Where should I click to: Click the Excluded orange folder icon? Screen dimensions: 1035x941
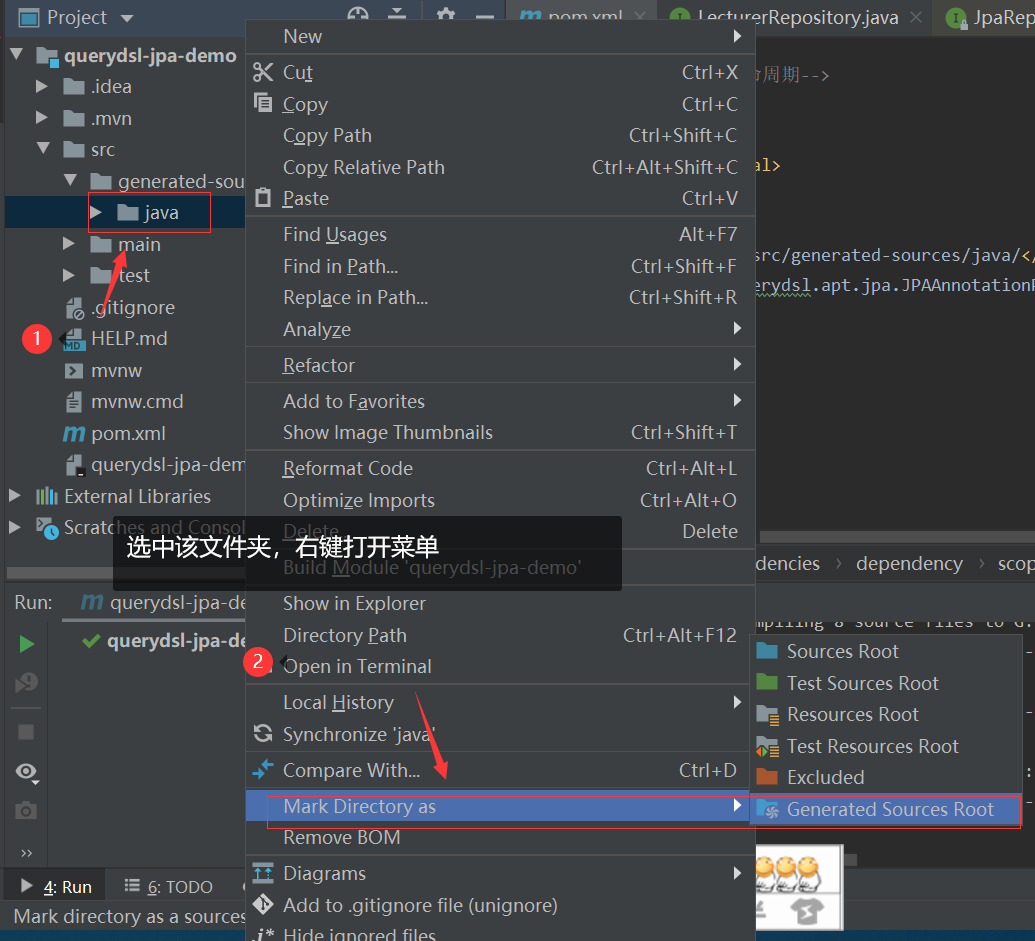(x=766, y=776)
